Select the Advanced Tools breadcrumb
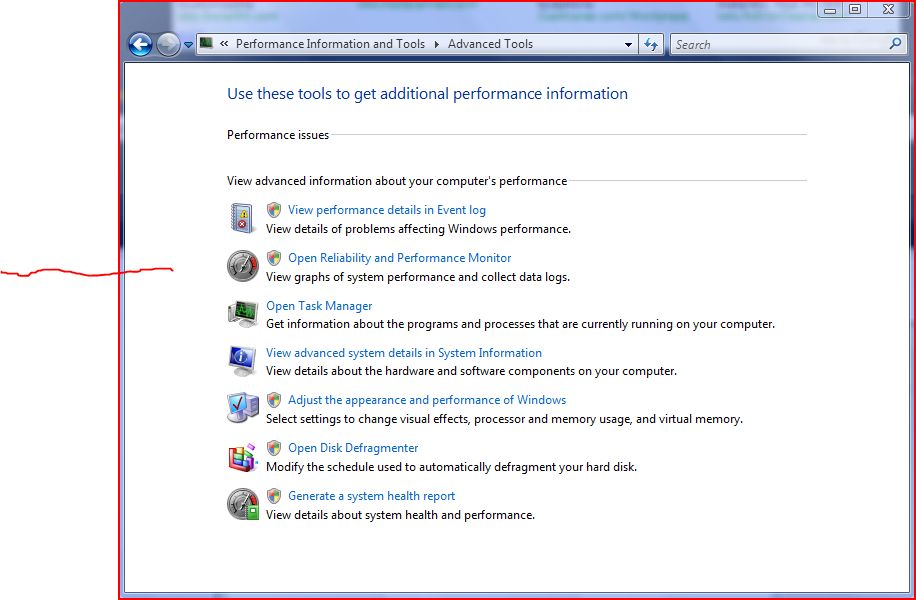 (490, 44)
